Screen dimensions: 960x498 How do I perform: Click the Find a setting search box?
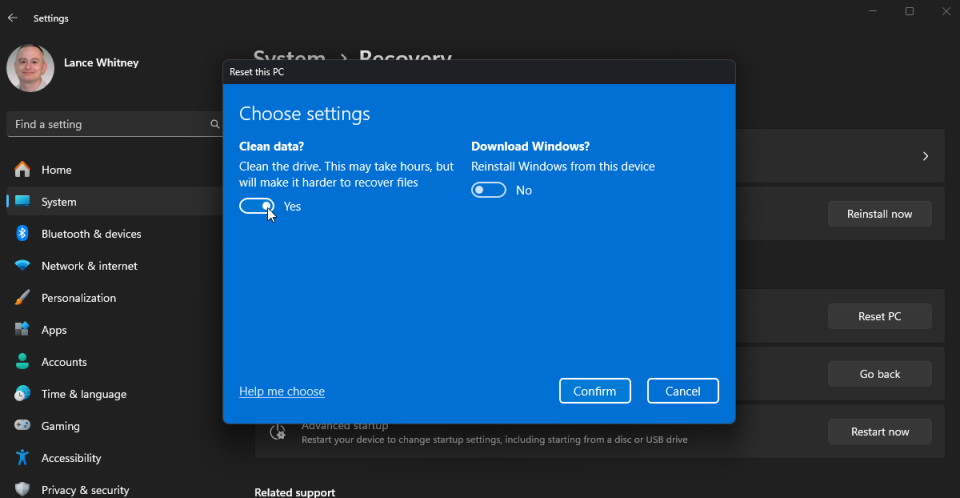[114, 124]
